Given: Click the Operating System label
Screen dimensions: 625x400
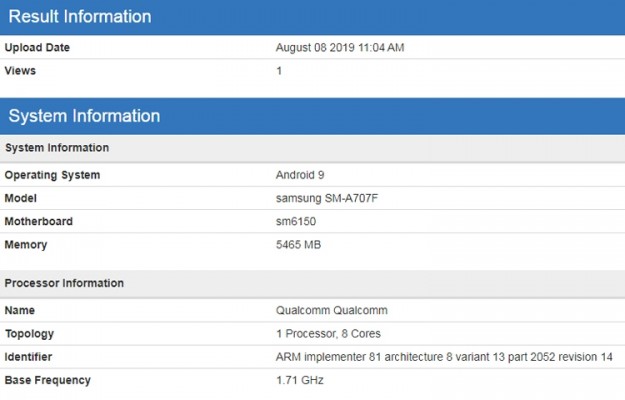Looking at the screenshot, I should click(52, 175).
